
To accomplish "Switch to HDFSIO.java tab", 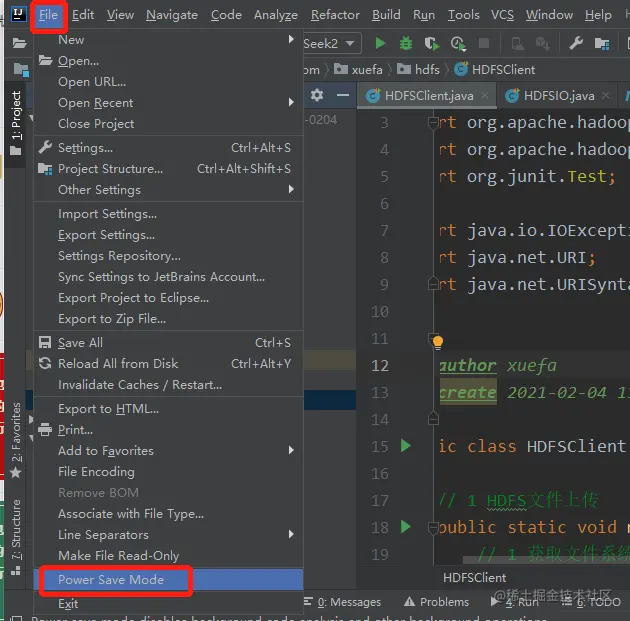I will [558, 96].
